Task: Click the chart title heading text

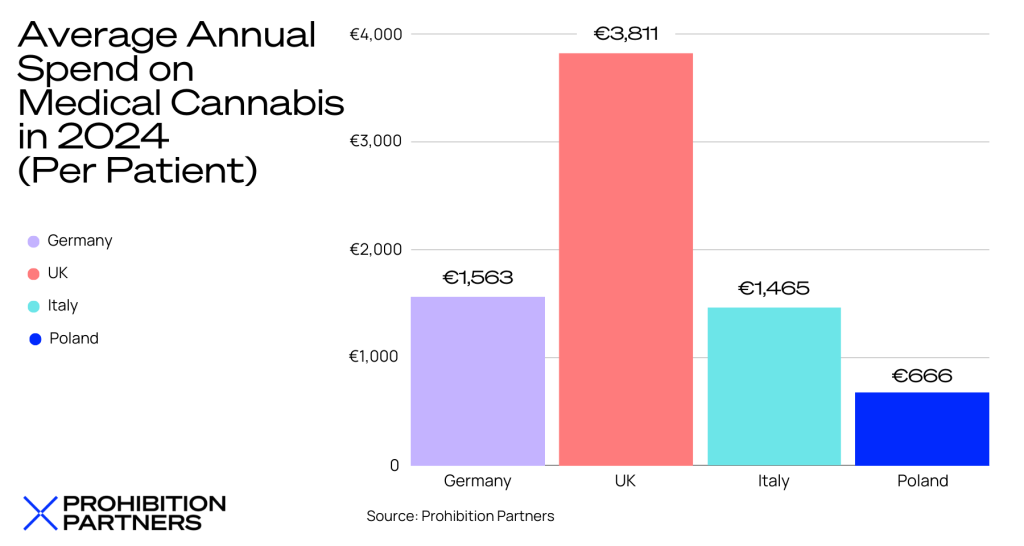Action: [x=180, y=103]
